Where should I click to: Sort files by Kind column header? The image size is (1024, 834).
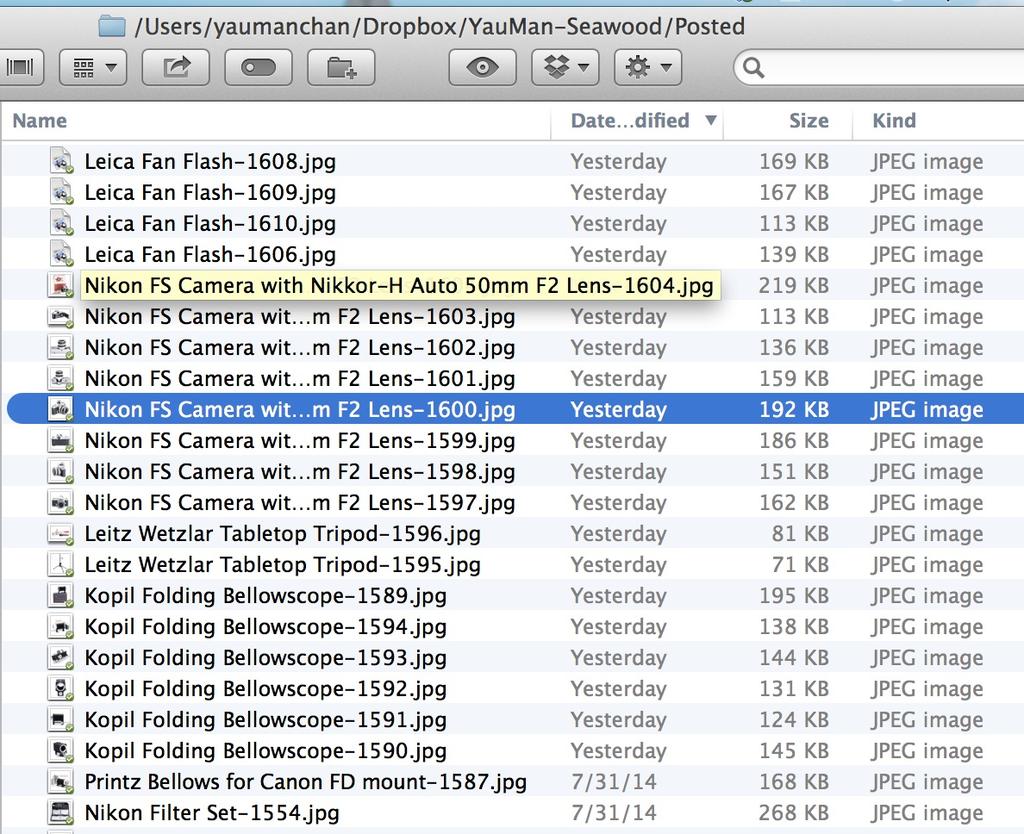[x=893, y=121]
